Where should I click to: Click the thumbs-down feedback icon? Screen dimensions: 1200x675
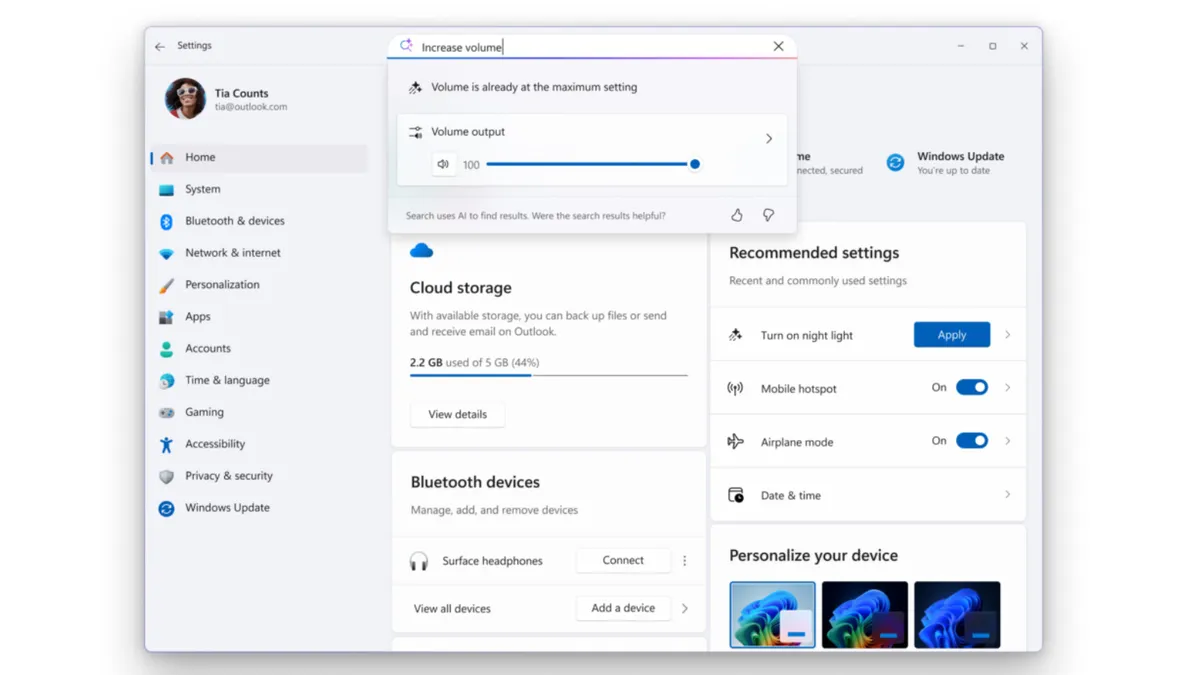click(768, 215)
